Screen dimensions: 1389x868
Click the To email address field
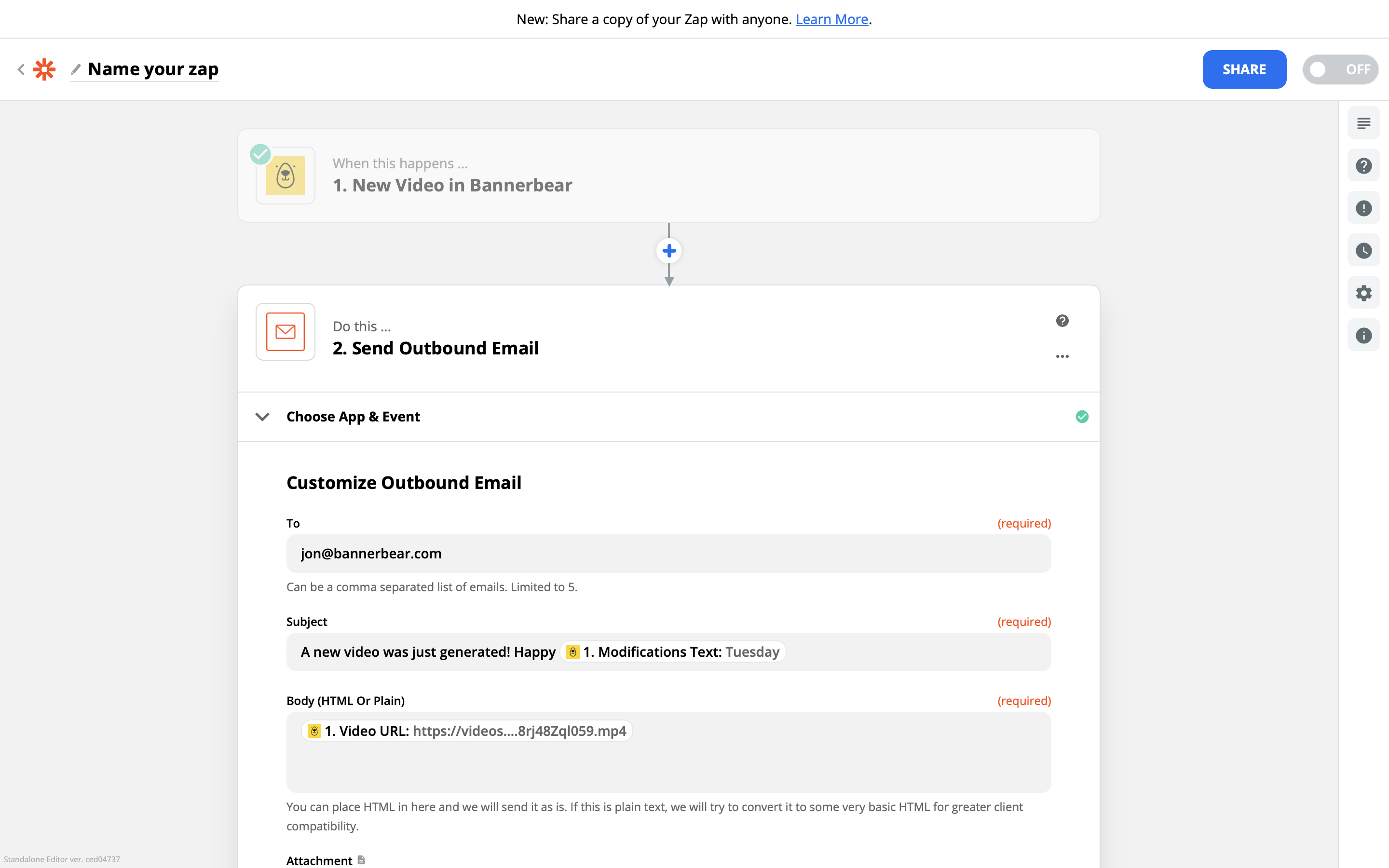(668, 554)
